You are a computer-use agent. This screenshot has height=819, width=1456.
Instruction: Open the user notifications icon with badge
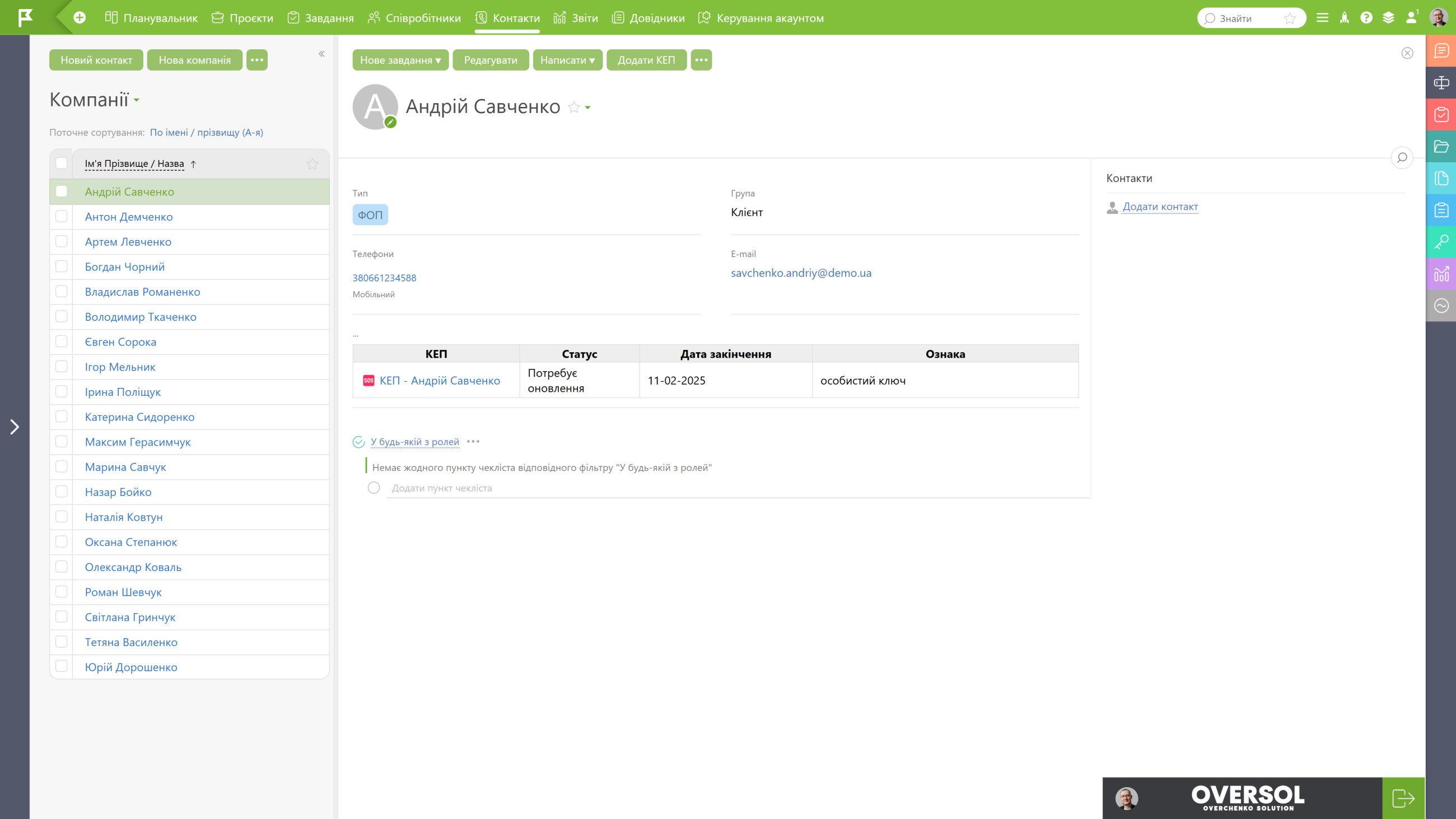tap(1411, 17)
